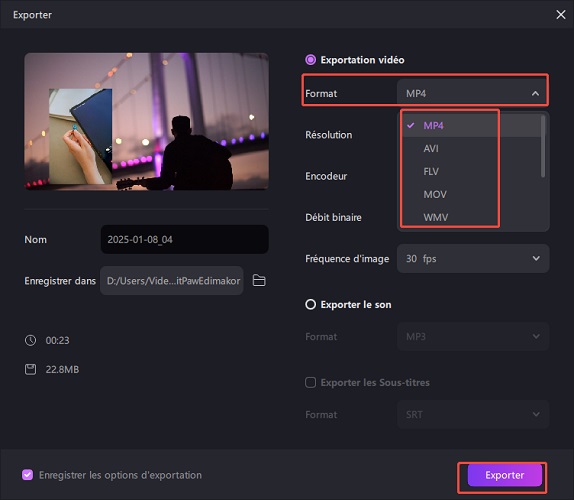
Task: Open the audio Format MP3 dropdown
Action: (x=473, y=336)
